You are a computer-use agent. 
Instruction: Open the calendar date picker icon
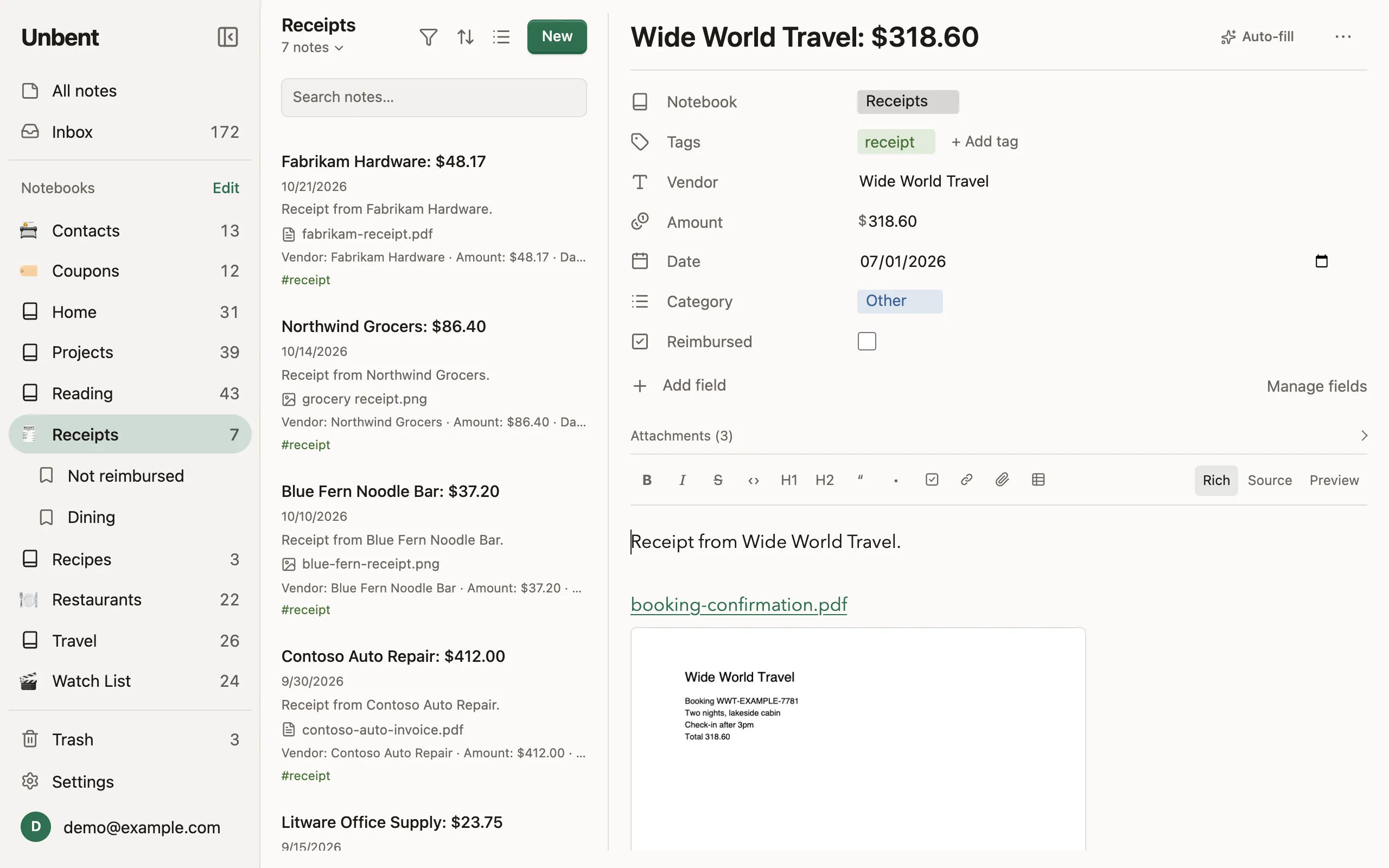(x=1321, y=261)
